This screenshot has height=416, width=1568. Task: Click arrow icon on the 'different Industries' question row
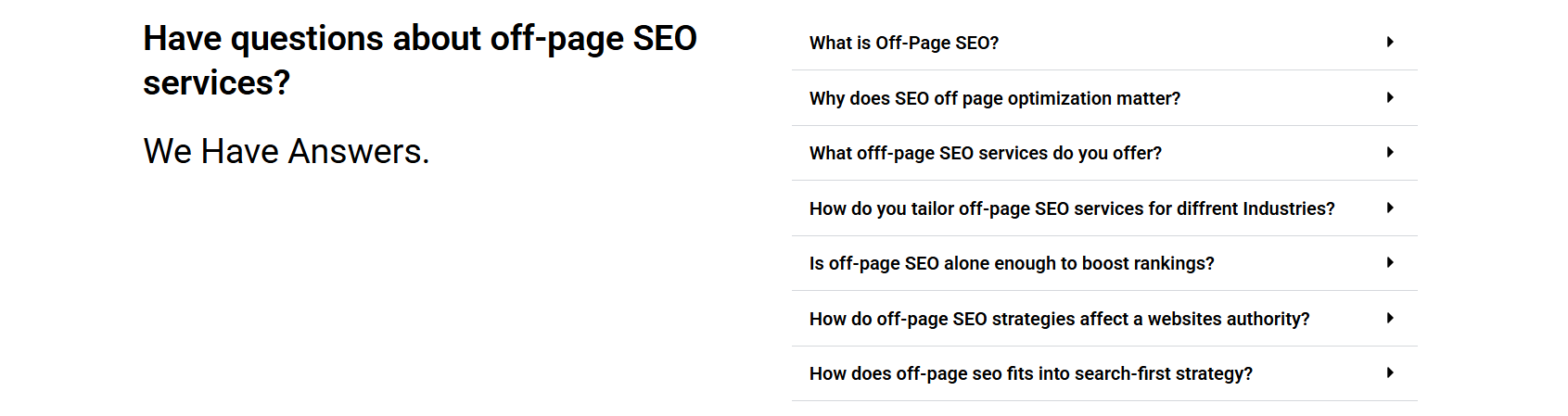1390,208
